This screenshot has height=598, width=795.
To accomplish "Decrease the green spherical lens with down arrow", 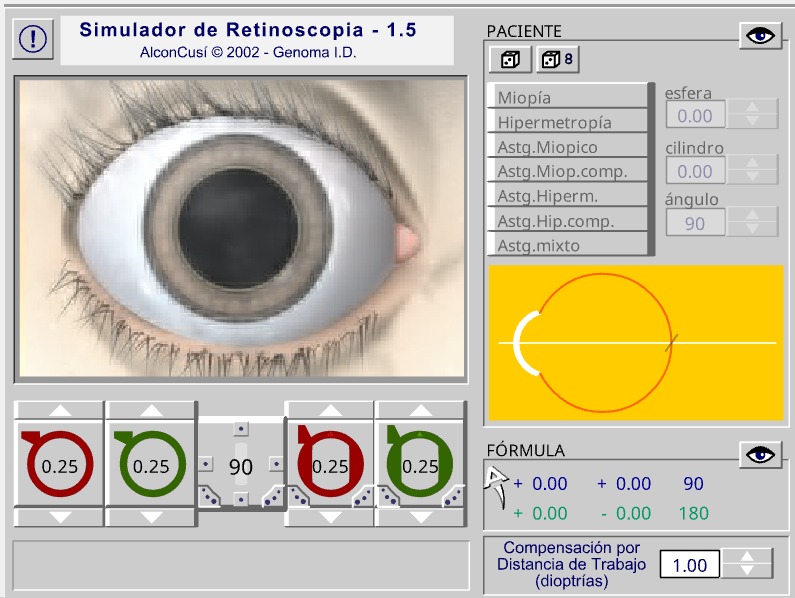I will pos(151,517).
